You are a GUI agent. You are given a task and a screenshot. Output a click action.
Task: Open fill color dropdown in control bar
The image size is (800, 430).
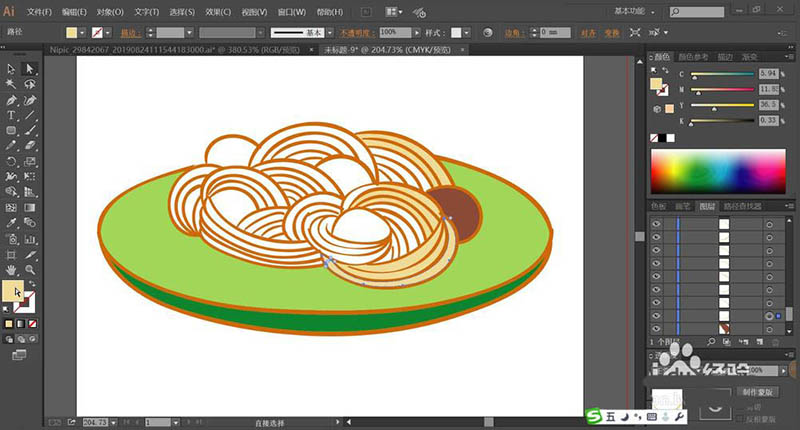click(x=82, y=33)
